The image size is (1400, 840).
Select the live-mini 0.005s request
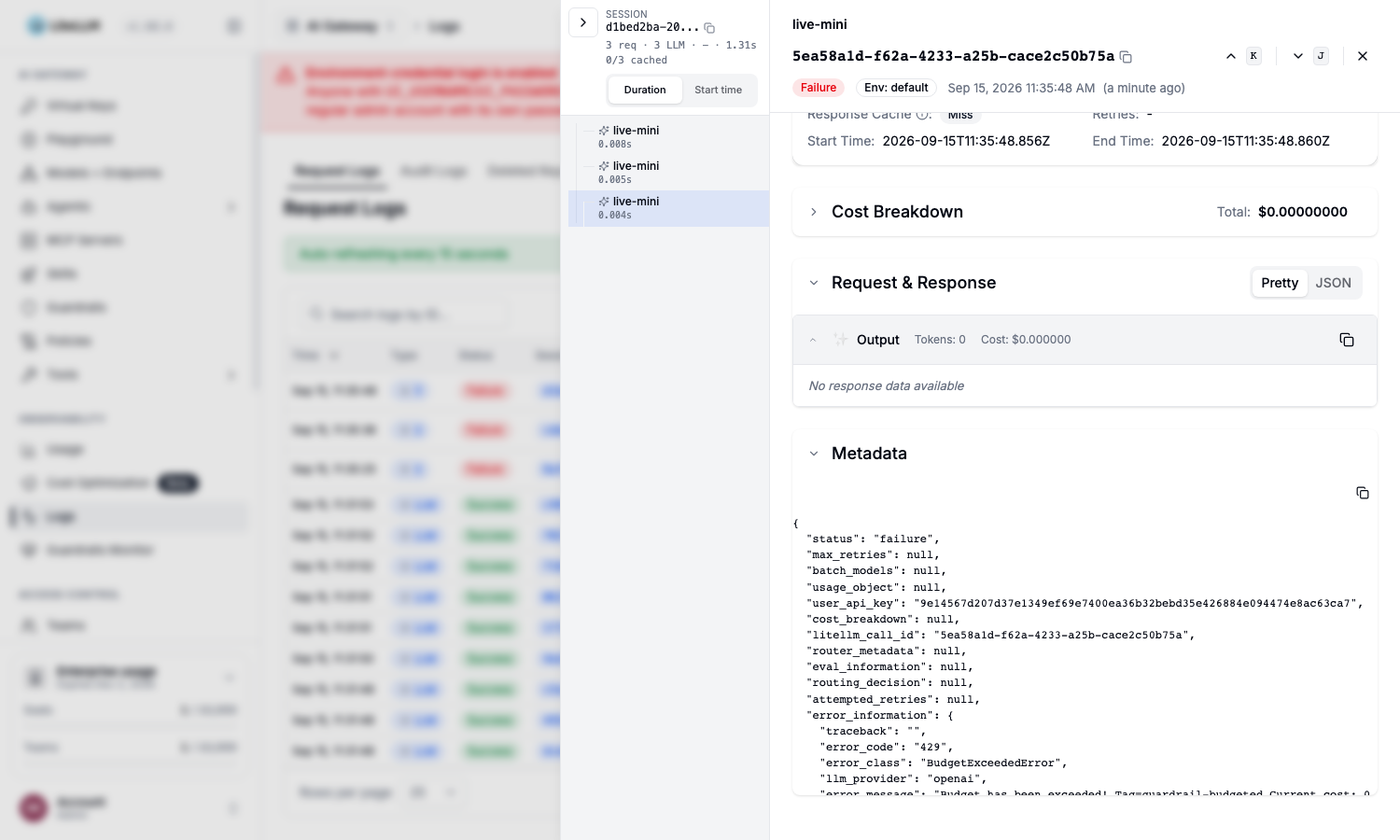(x=669, y=173)
